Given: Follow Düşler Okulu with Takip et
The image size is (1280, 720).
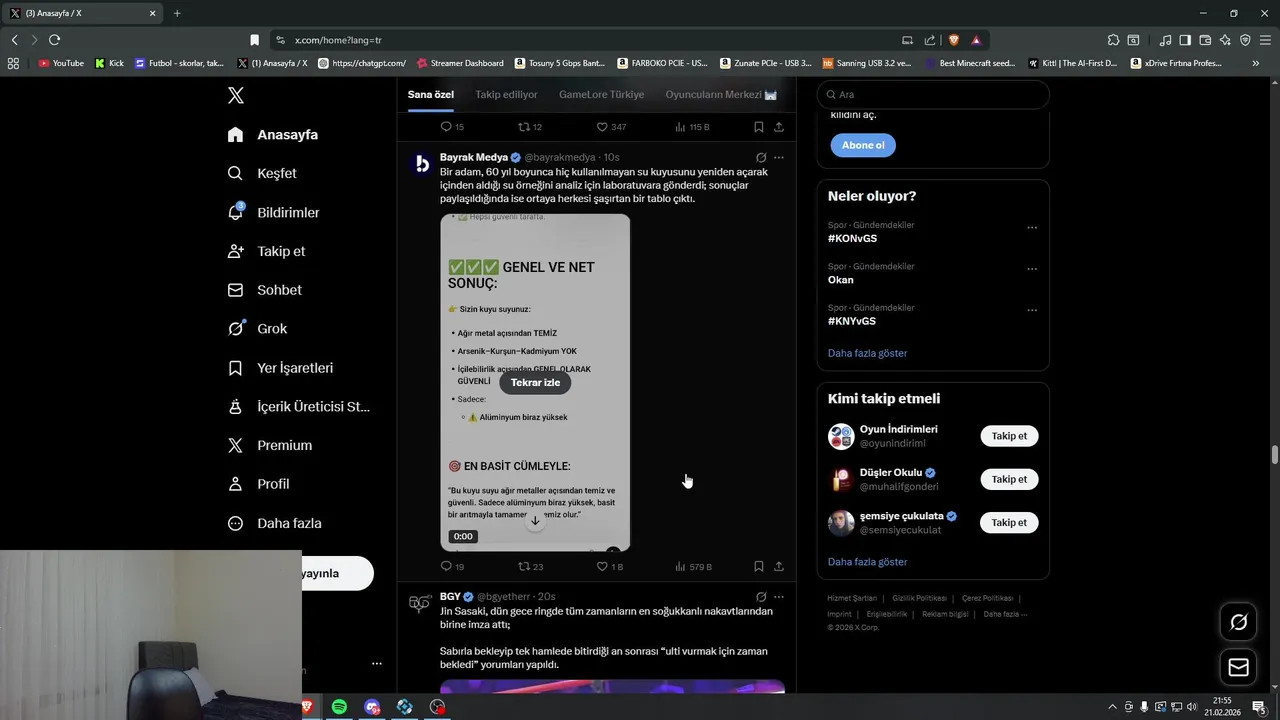Looking at the screenshot, I should 1009,479.
